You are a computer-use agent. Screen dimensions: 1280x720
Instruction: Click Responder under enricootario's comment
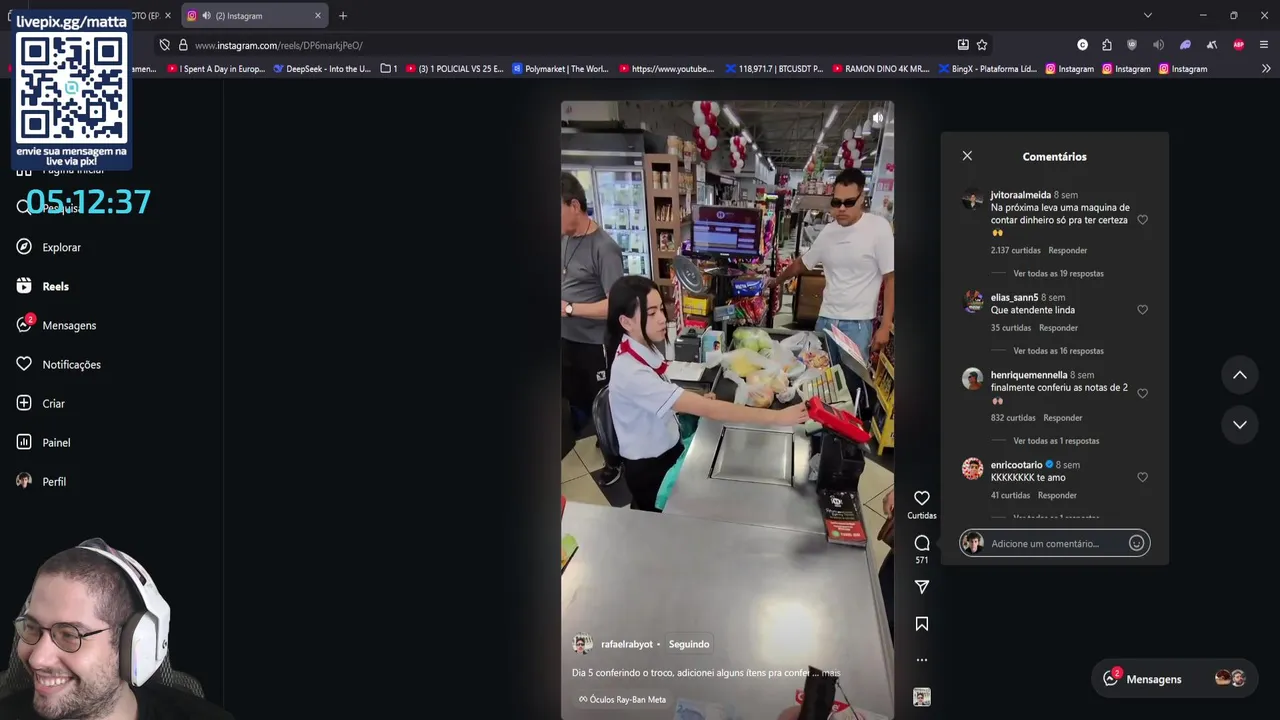pyautogui.click(x=1057, y=495)
